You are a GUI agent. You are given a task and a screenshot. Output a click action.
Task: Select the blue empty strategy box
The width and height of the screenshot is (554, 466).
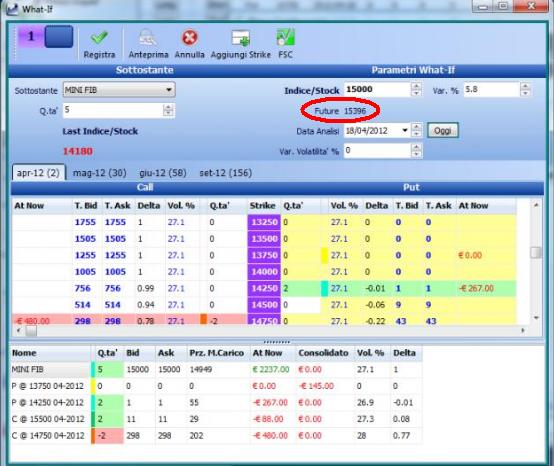(x=59, y=36)
